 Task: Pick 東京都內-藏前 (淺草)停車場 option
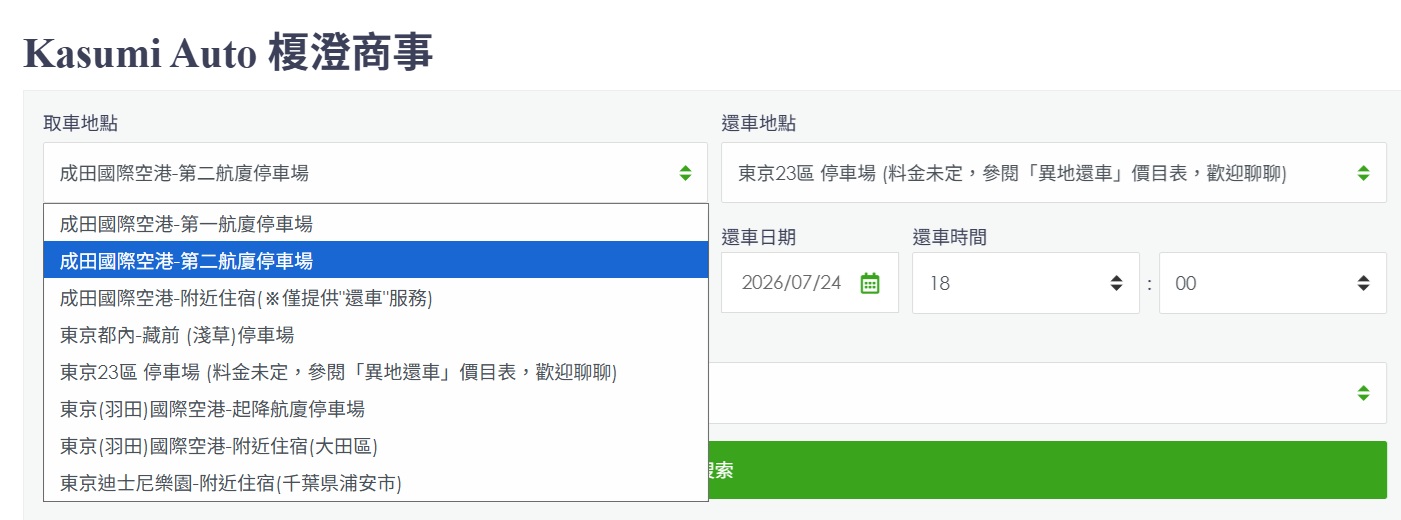tap(376, 335)
